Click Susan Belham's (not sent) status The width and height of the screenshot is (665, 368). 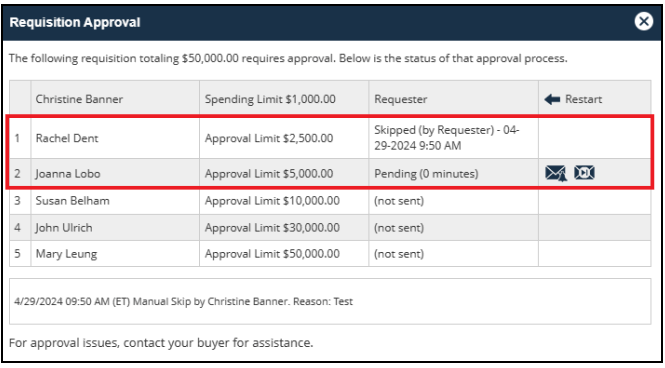click(399, 201)
